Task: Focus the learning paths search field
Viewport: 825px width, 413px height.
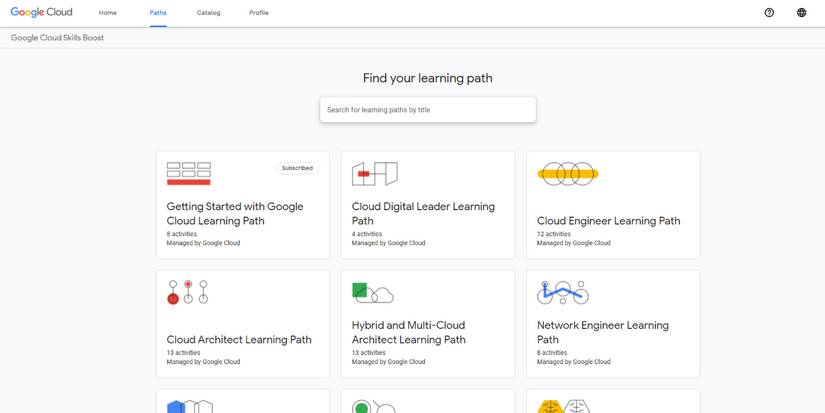Action: (428, 110)
